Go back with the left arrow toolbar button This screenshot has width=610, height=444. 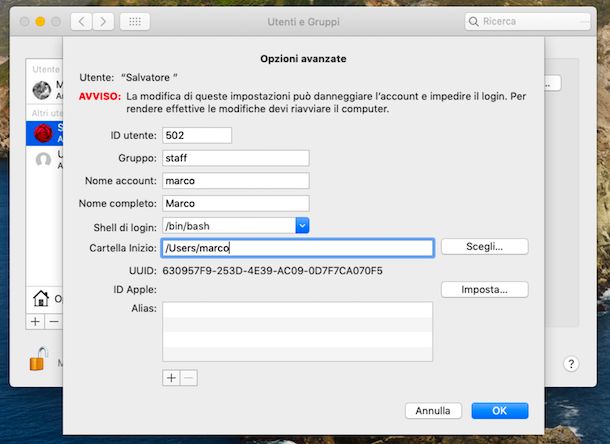coord(81,22)
